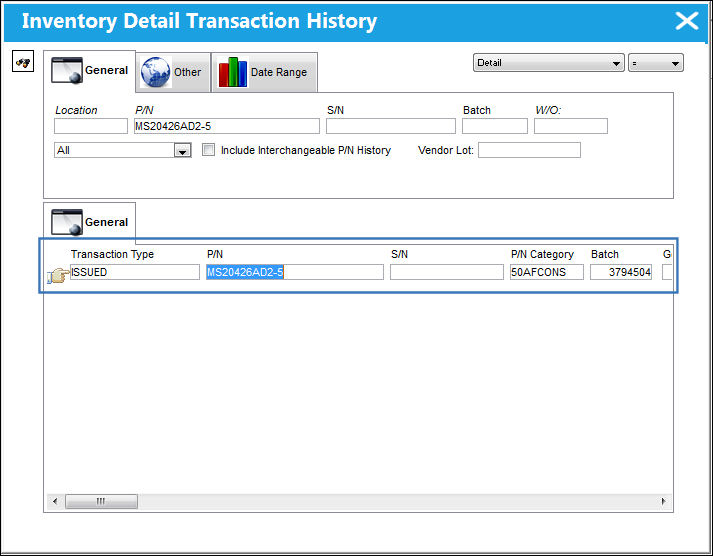Click the scrollbar left arrow
713x556 pixels.
(x=55, y=501)
